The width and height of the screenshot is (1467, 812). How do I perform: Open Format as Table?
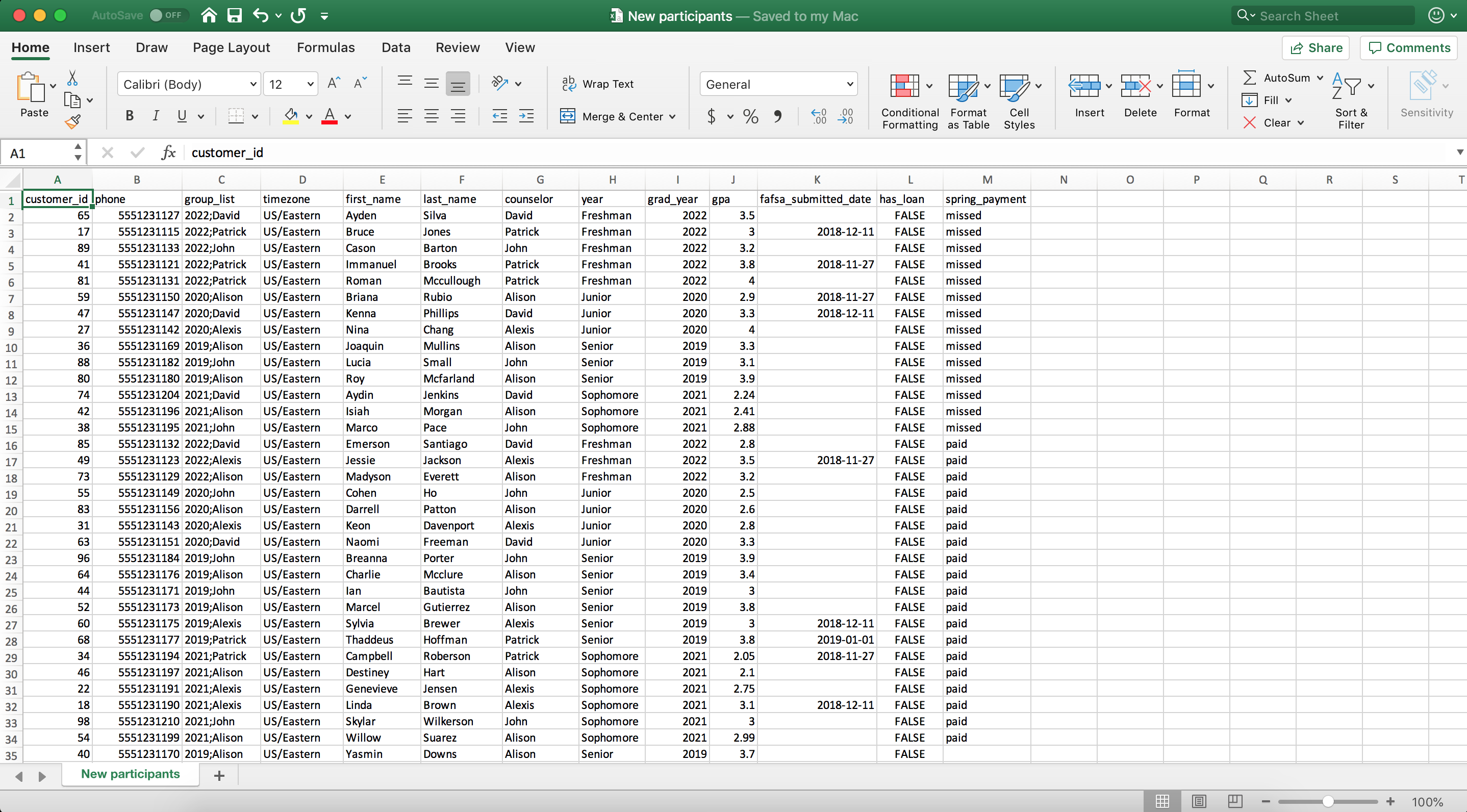pos(968,102)
